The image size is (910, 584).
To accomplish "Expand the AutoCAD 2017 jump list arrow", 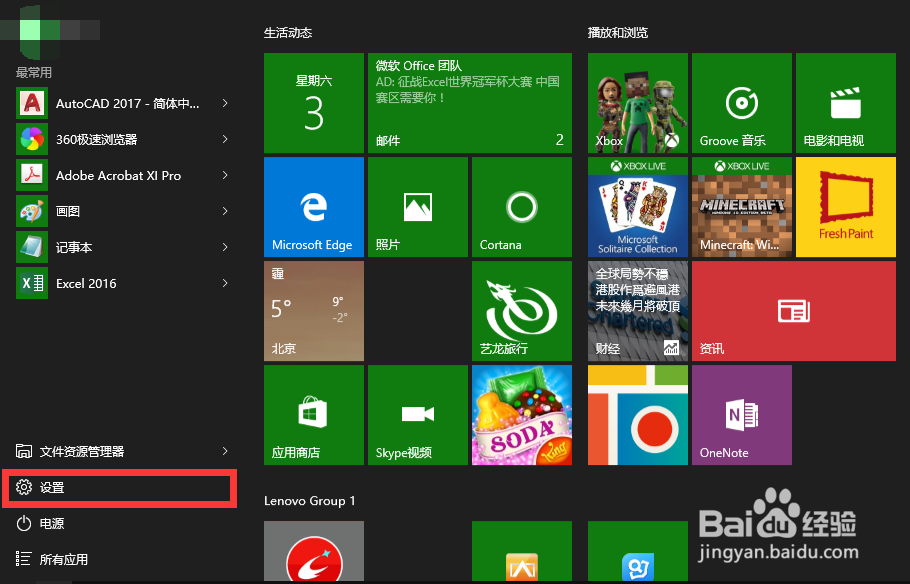I will click(225, 103).
